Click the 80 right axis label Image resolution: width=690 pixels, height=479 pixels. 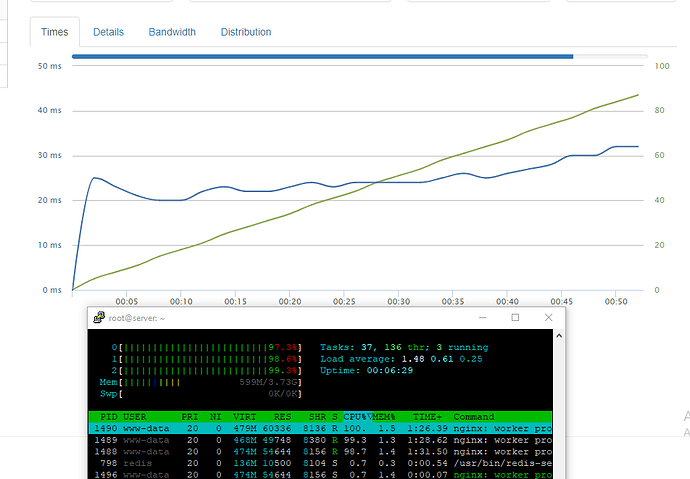(x=659, y=110)
